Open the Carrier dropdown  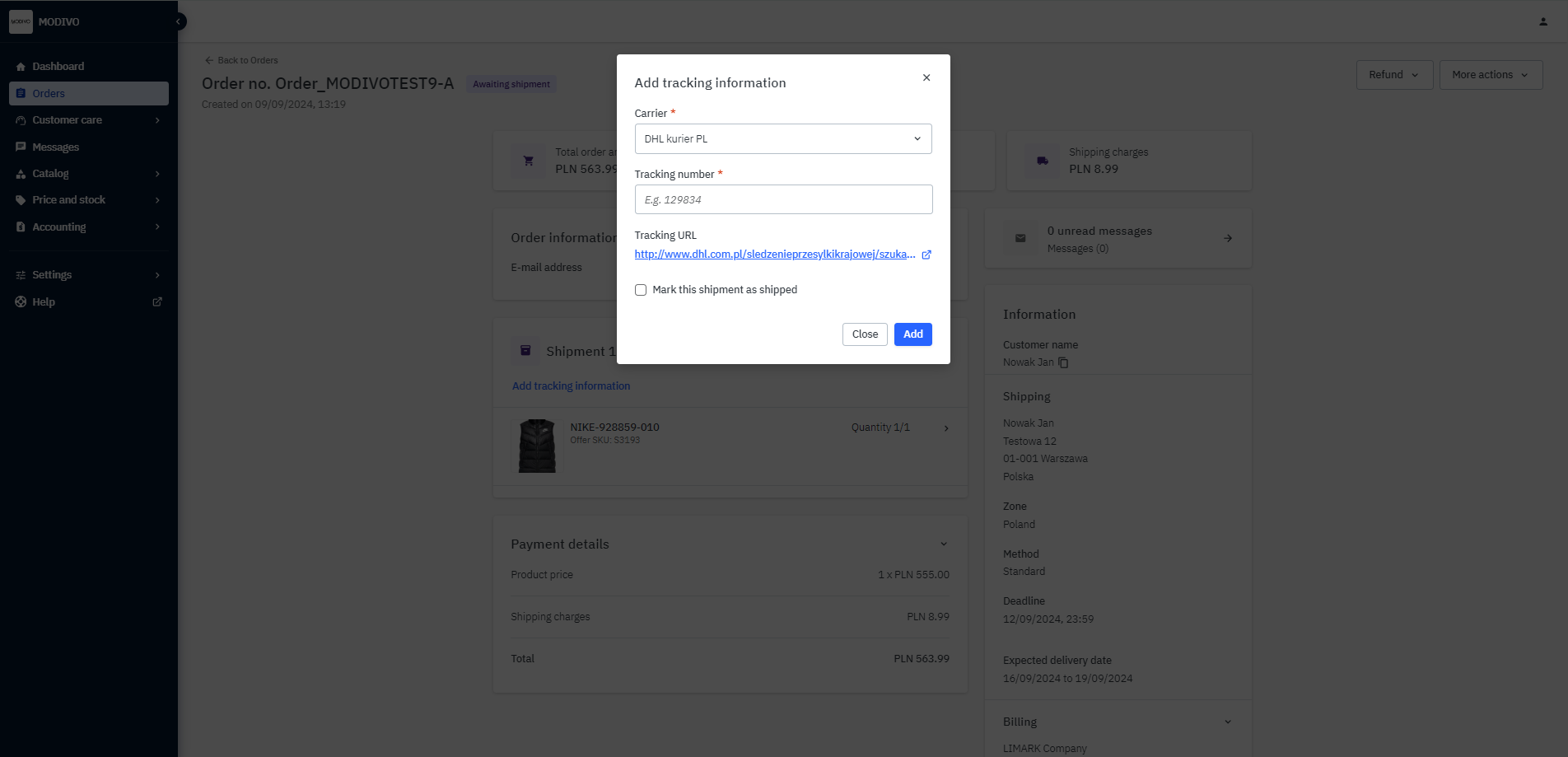point(782,138)
